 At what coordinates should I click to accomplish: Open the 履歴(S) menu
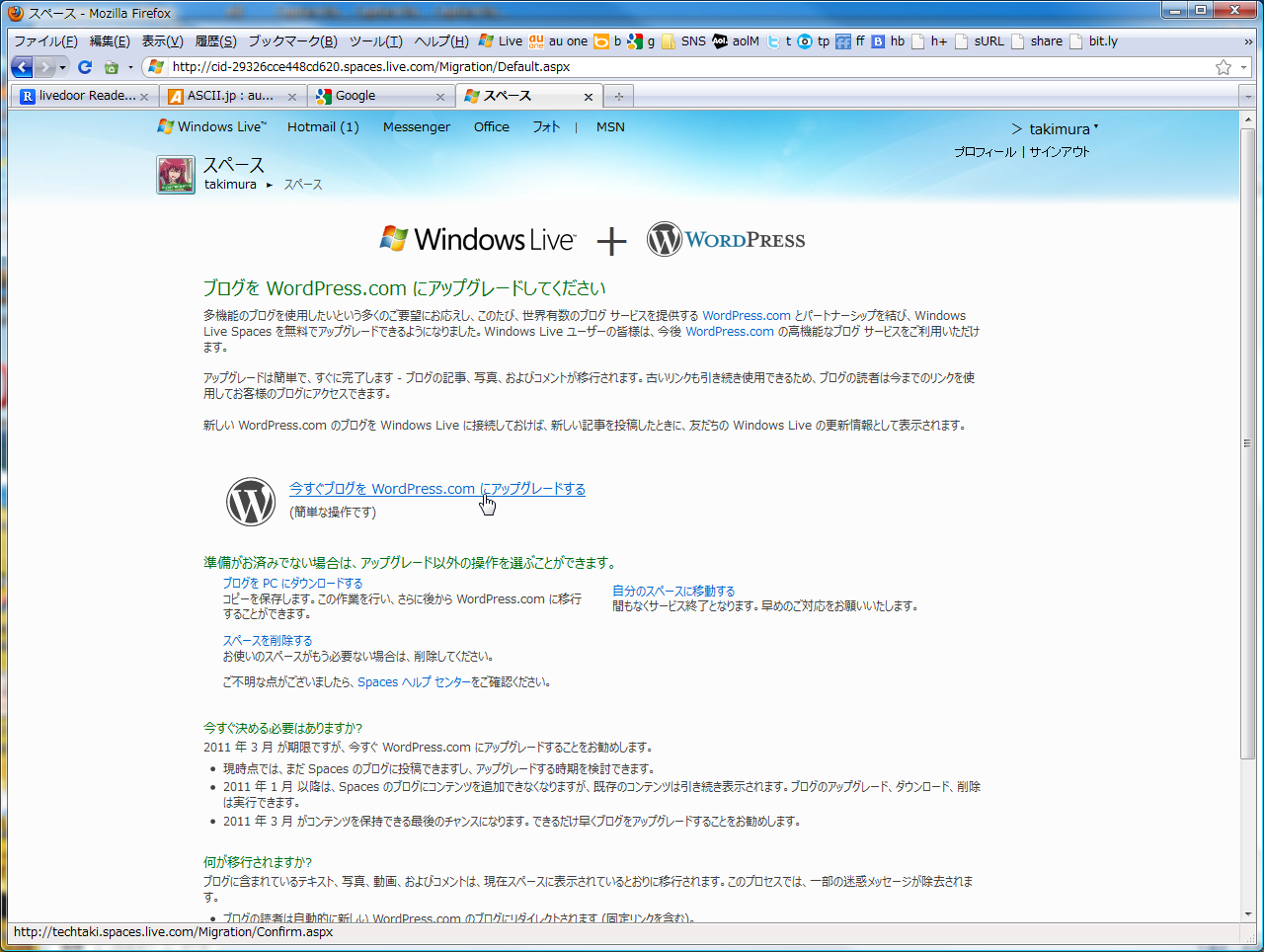215,41
